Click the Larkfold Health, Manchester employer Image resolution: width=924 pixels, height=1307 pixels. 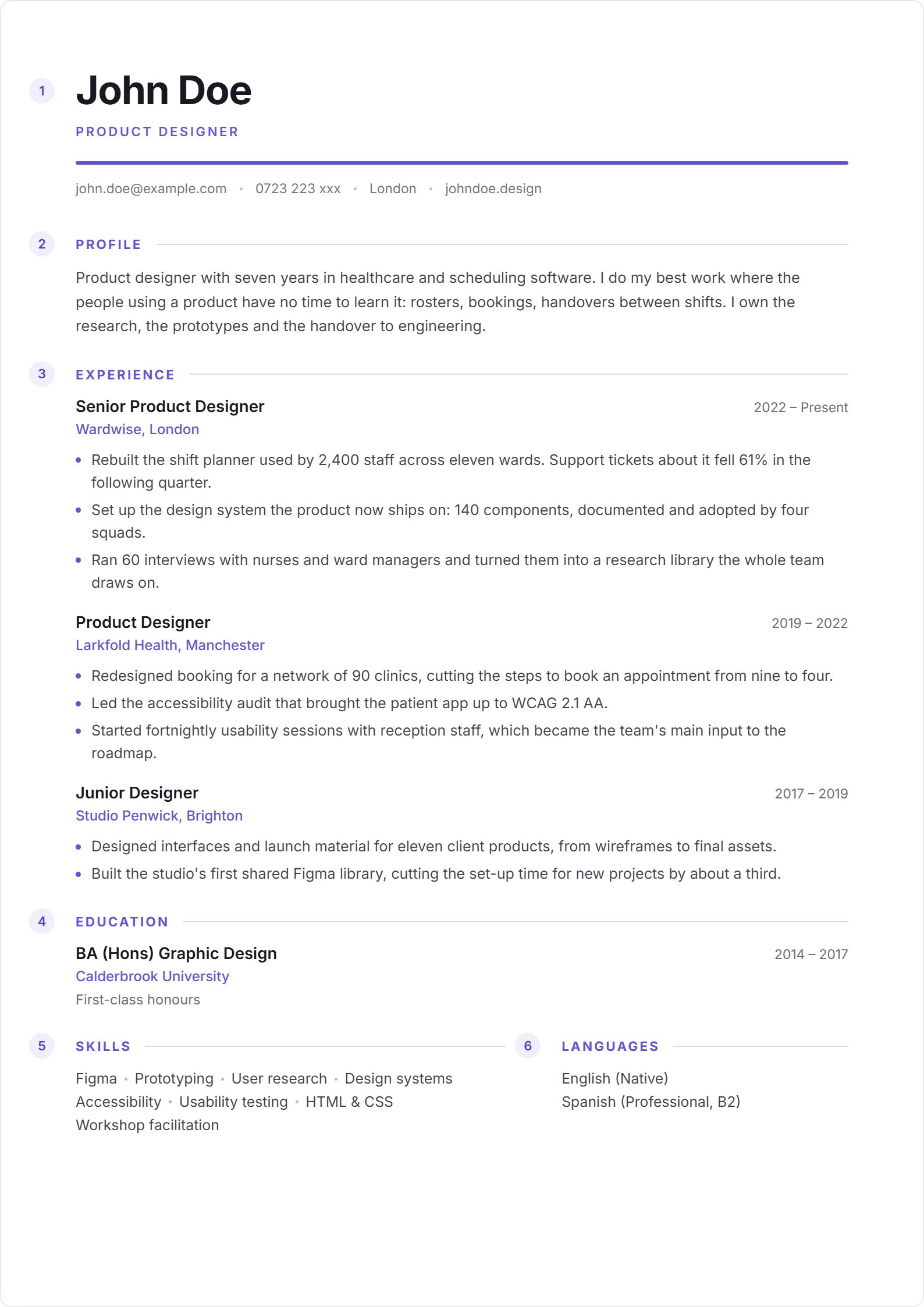[170, 645]
